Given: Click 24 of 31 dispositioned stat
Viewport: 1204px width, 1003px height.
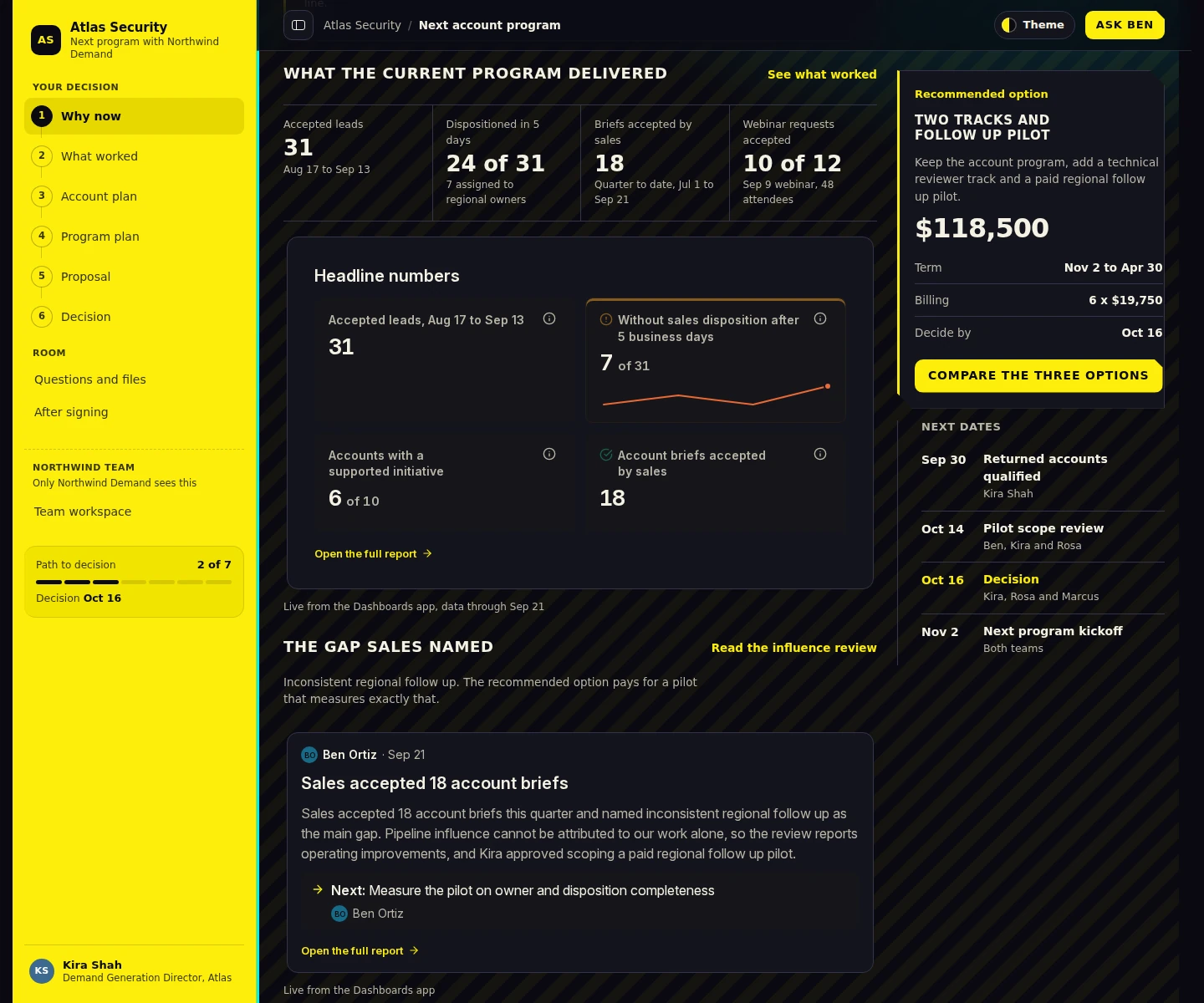Looking at the screenshot, I should pos(495,163).
